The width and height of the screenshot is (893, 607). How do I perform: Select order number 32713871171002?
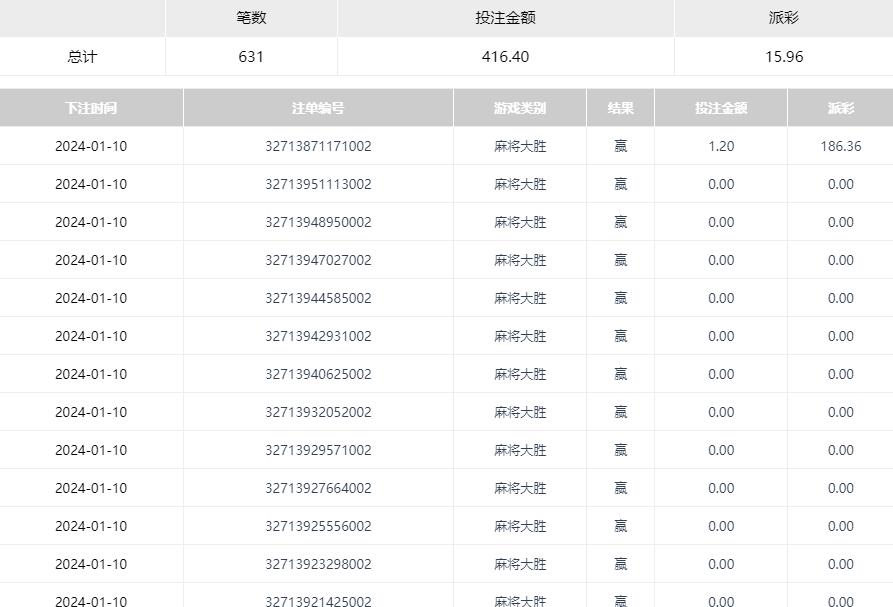pyautogui.click(x=318, y=146)
